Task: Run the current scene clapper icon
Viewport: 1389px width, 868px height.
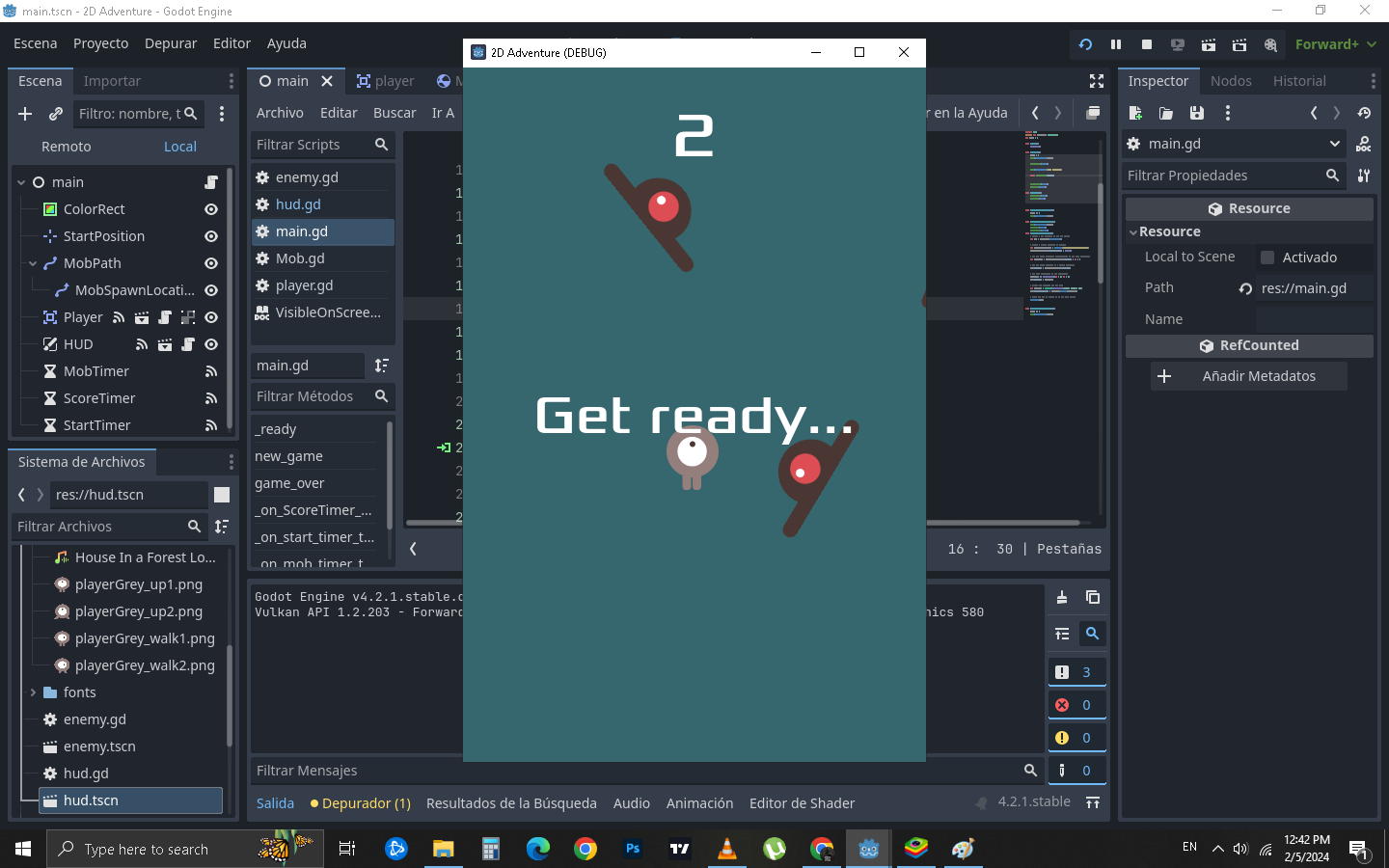Action: [1209, 44]
